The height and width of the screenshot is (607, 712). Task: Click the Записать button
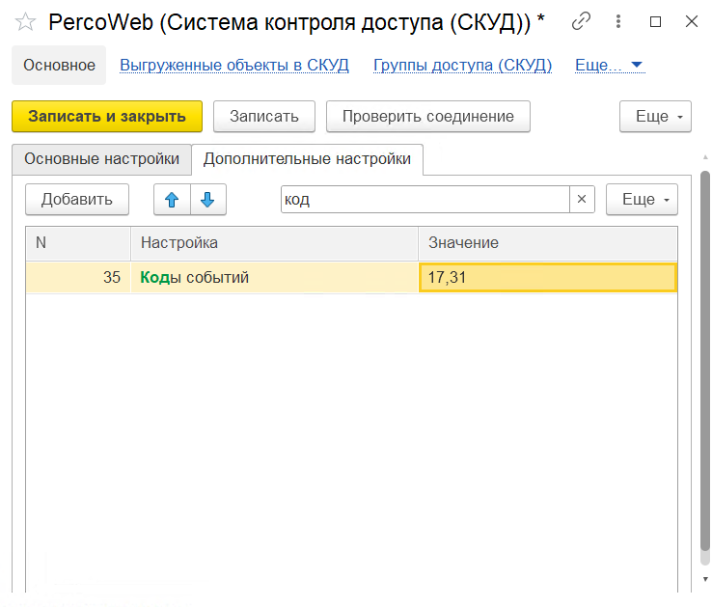(264, 116)
